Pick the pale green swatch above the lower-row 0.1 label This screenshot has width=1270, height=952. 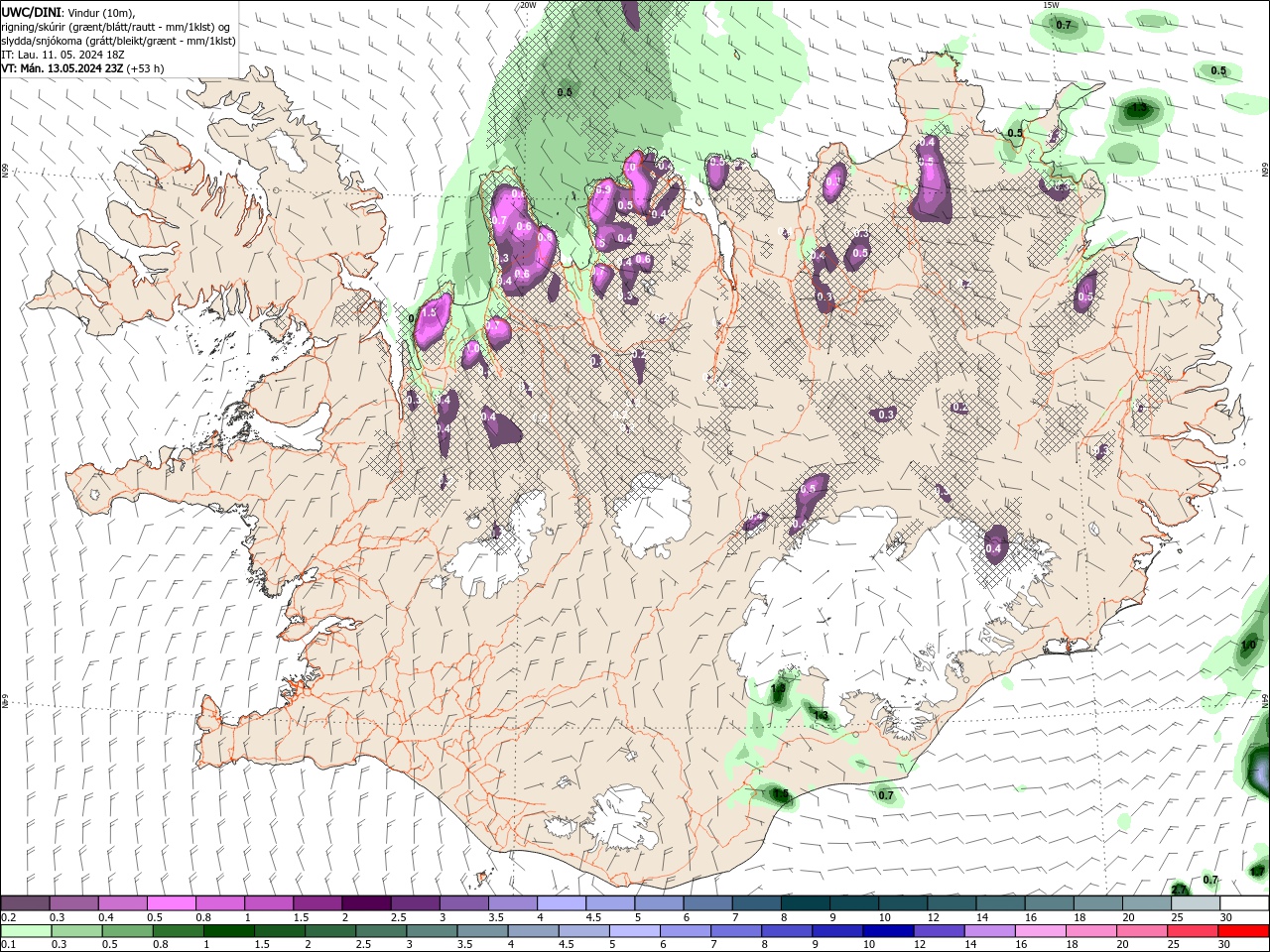click(25, 931)
